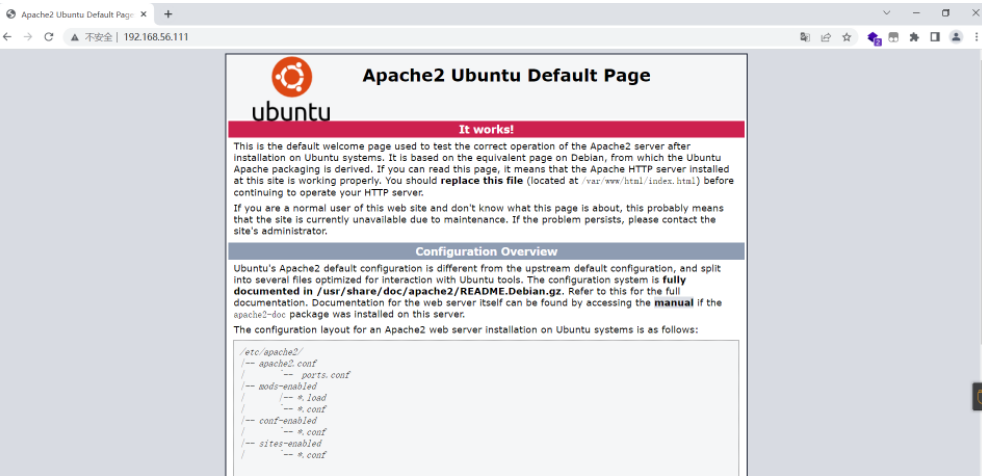Click bold text 'replace this file'

tap(482, 181)
